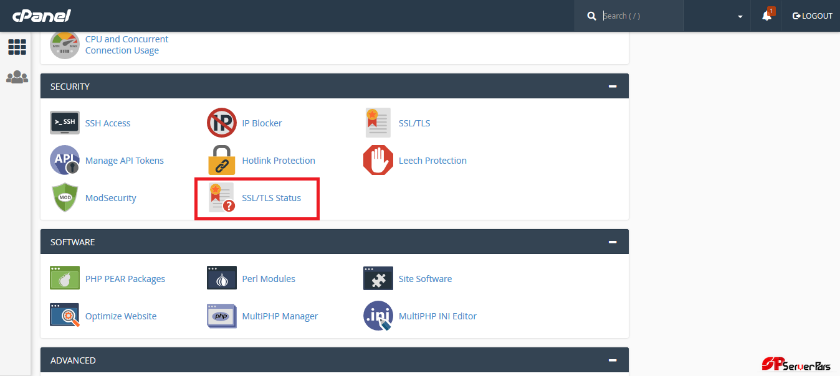Image resolution: width=840 pixels, height=376 pixels.
Task: Open the user account dropdown arrow
Action: pos(740,17)
